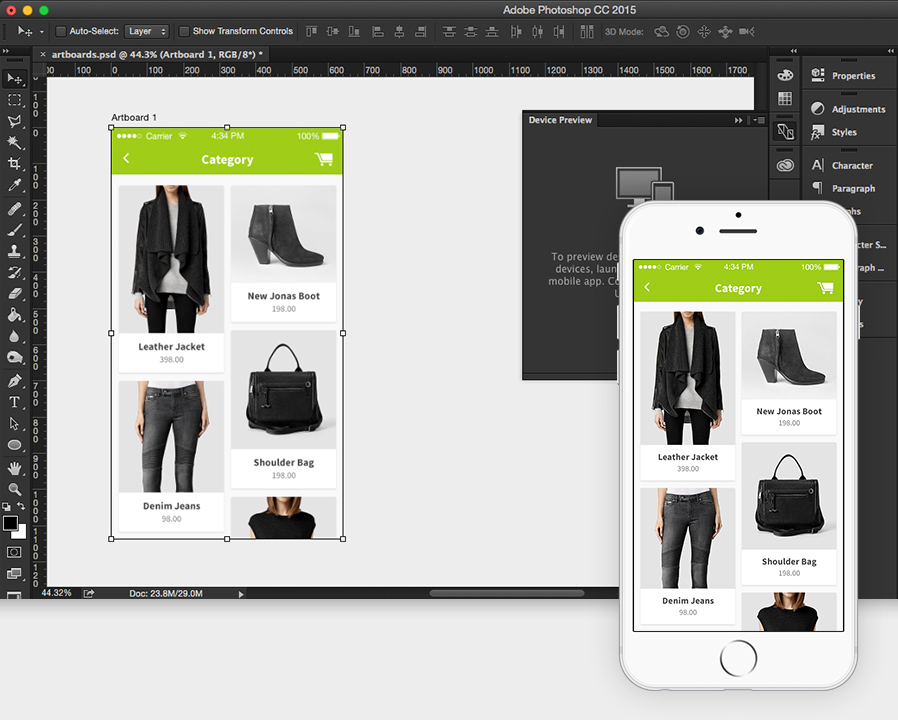The image size is (898, 720).
Task: Select the Crop tool
Action: 14,165
